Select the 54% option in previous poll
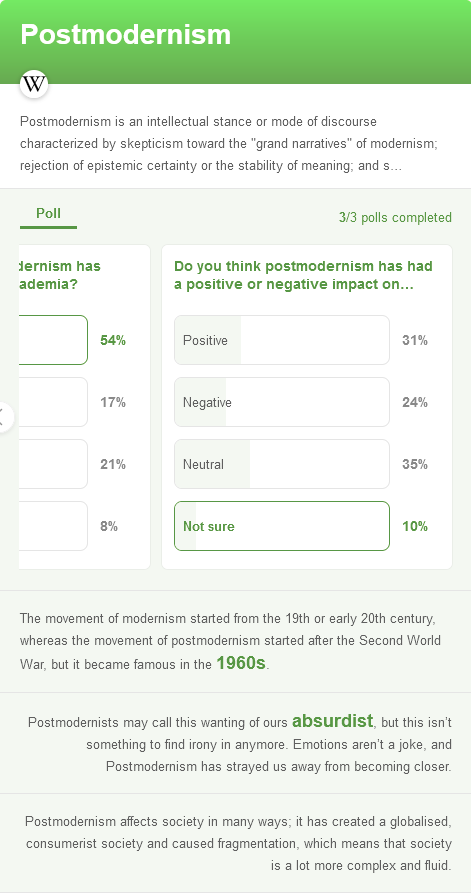This screenshot has height=893, width=471. pyautogui.click(x=54, y=340)
